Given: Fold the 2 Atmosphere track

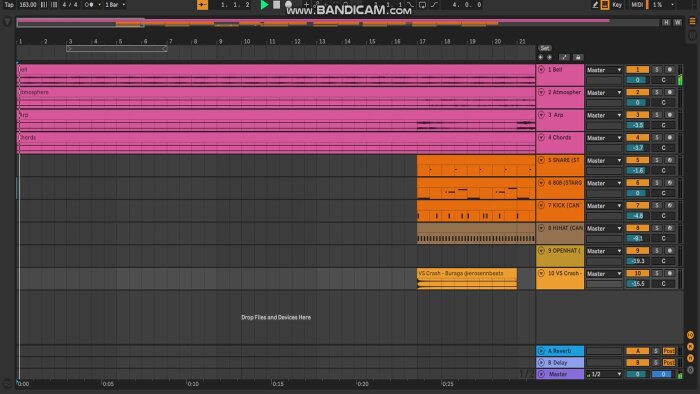Looking at the screenshot, I should [541, 92].
